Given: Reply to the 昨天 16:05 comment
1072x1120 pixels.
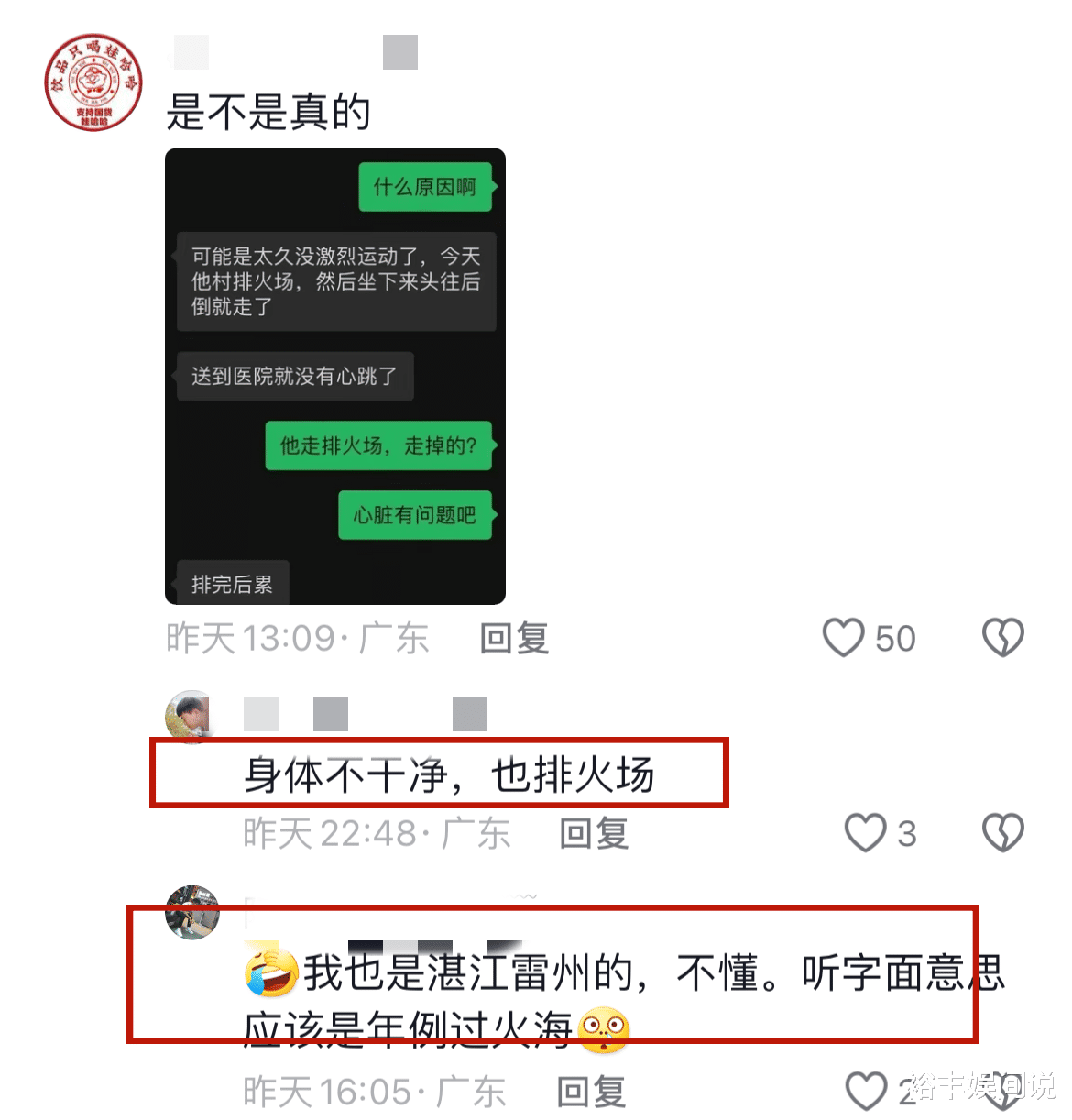Looking at the screenshot, I should tap(591, 1092).
